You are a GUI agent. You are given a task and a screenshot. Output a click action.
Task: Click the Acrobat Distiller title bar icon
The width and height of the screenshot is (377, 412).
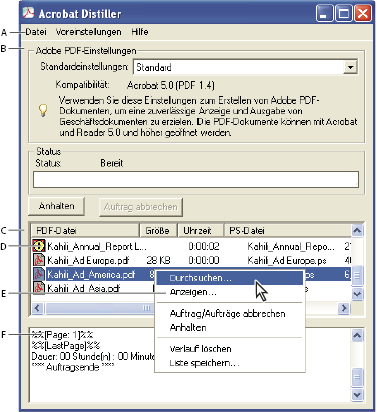coord(29,13)
